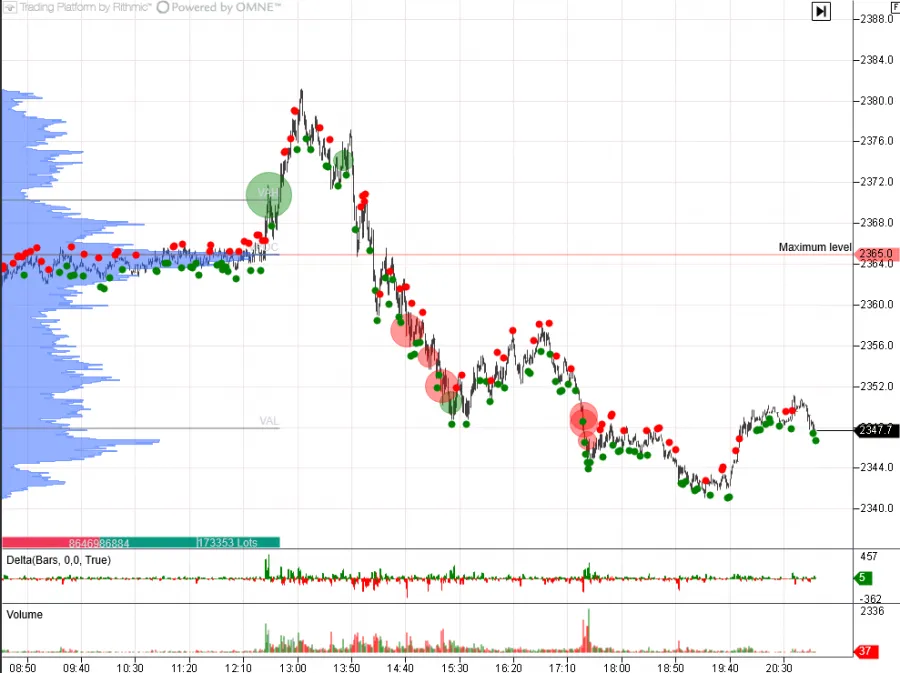Select the Volume indicator panel label

(x=25, y=615)
